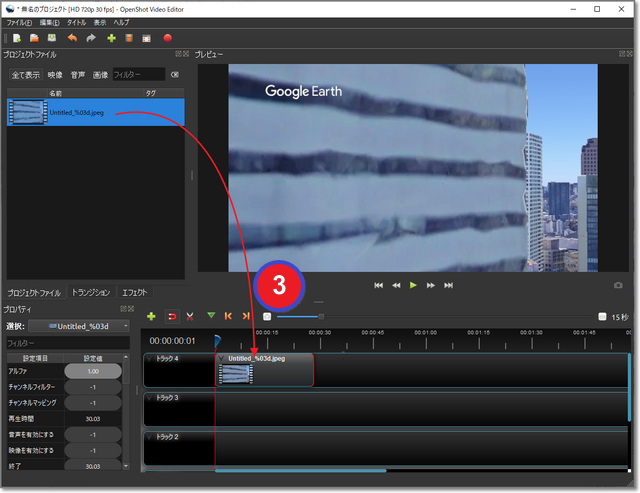The width and height of the screenshot is (640, 493).
Task: Click the New Project toolbar icon
Action: point(17,38)
